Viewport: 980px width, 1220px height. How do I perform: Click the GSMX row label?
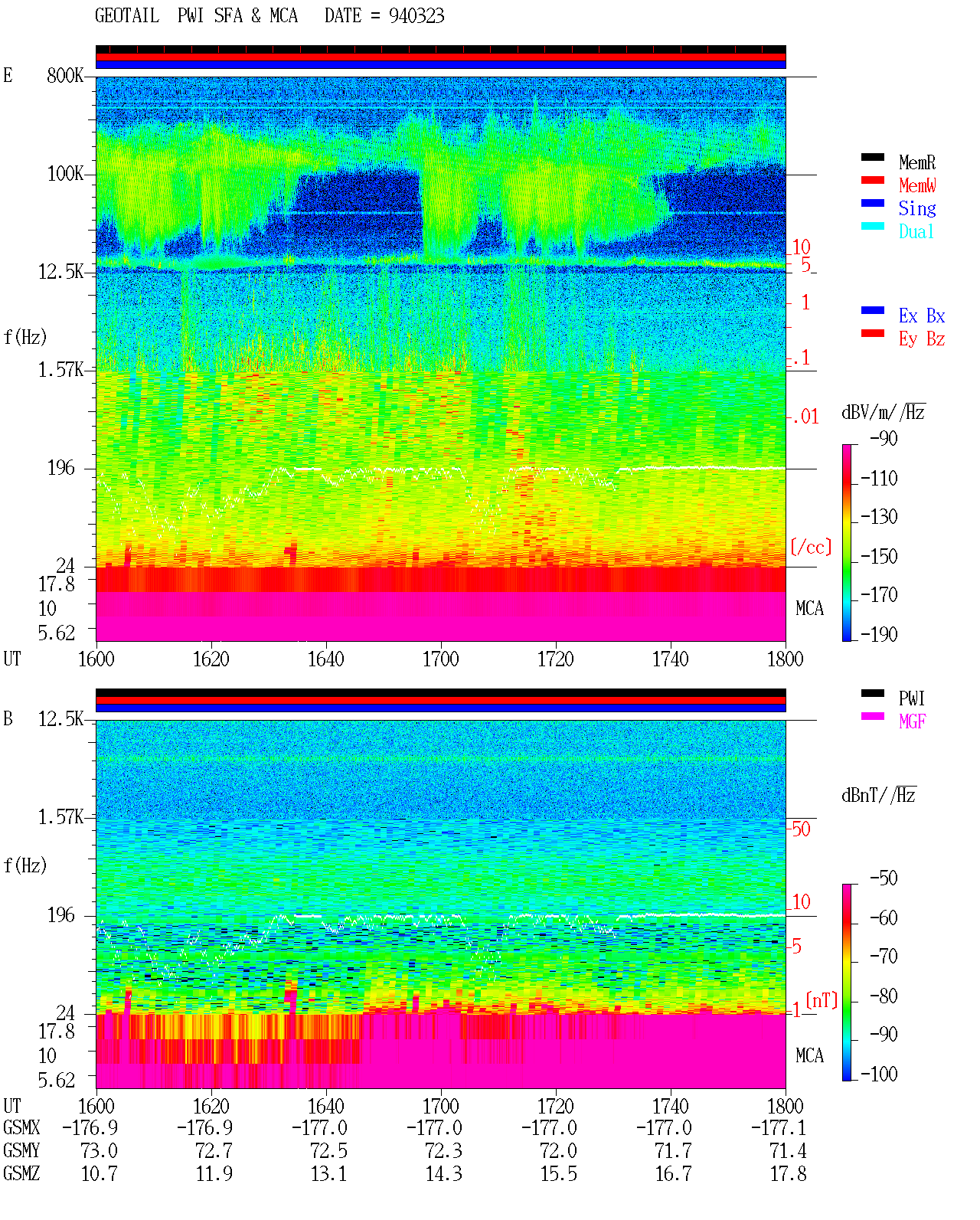[21, 1128]
